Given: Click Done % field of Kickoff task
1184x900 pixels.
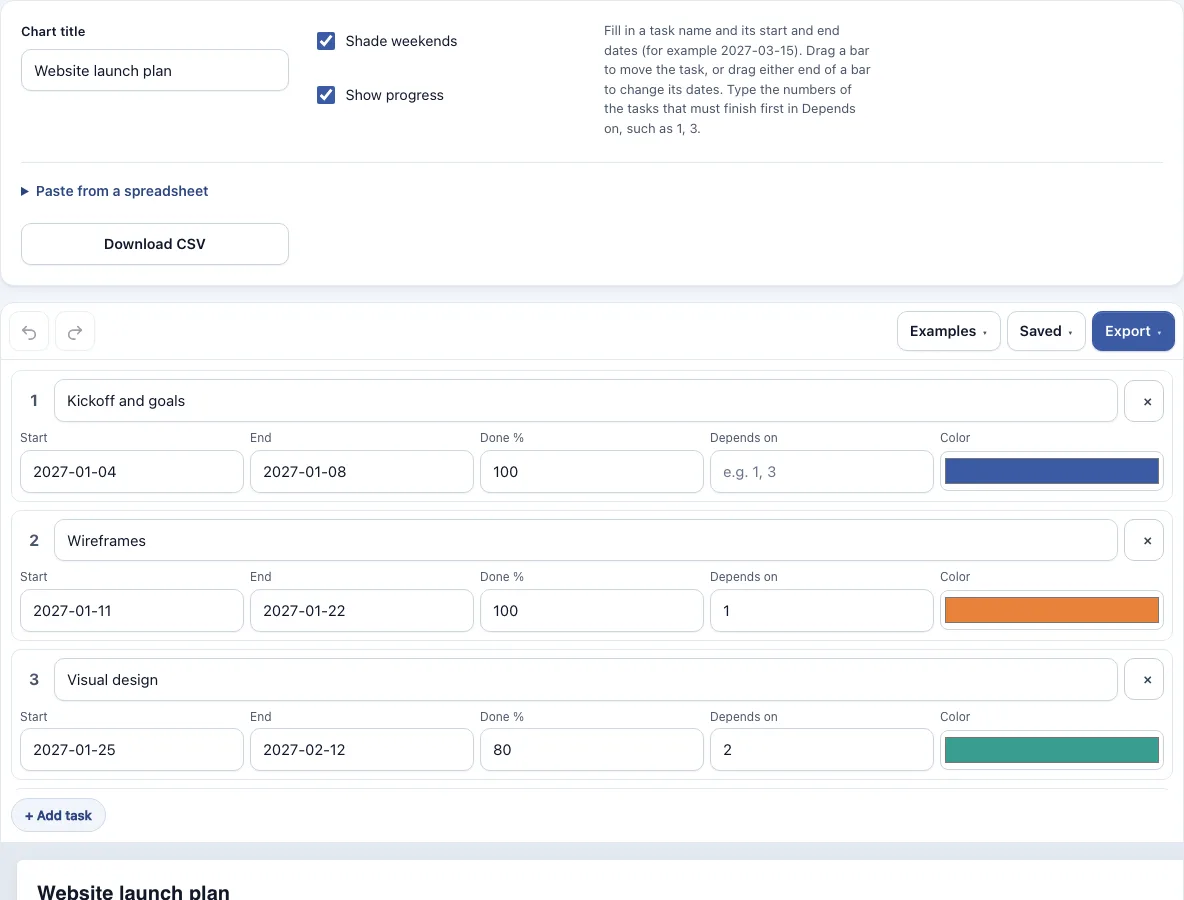Looking at the screenshot, I should (591, 472).
